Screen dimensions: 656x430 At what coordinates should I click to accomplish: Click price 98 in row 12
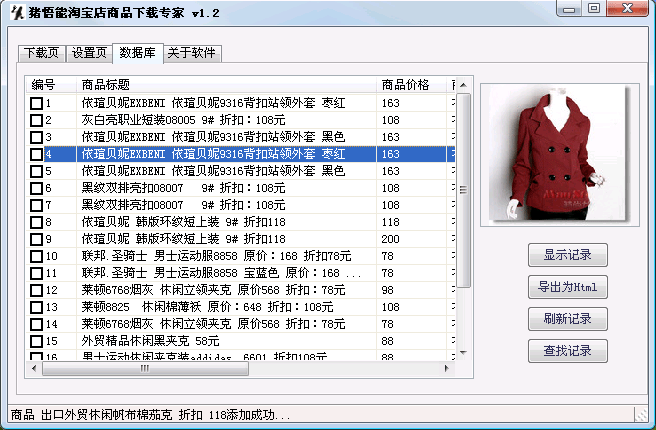point(387,290)
